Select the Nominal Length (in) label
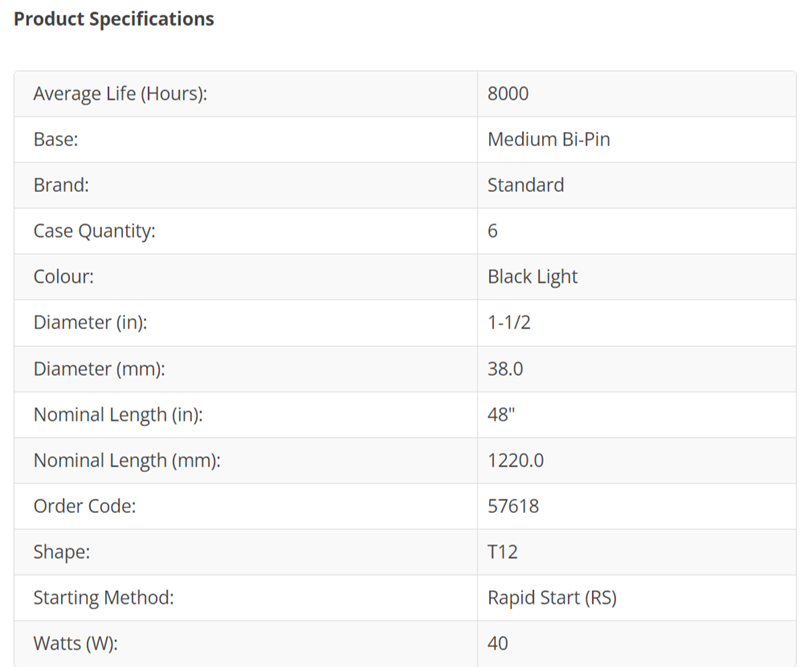 pos(118,414)
